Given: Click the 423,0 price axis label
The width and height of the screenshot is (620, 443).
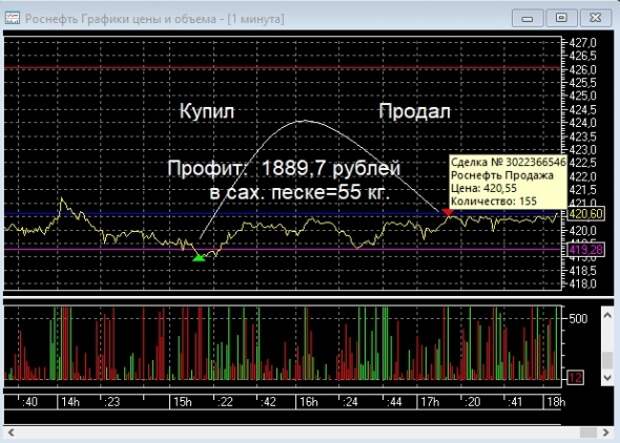Looking at the screenshot, I should pyautogui.click(x=582, y=150).
